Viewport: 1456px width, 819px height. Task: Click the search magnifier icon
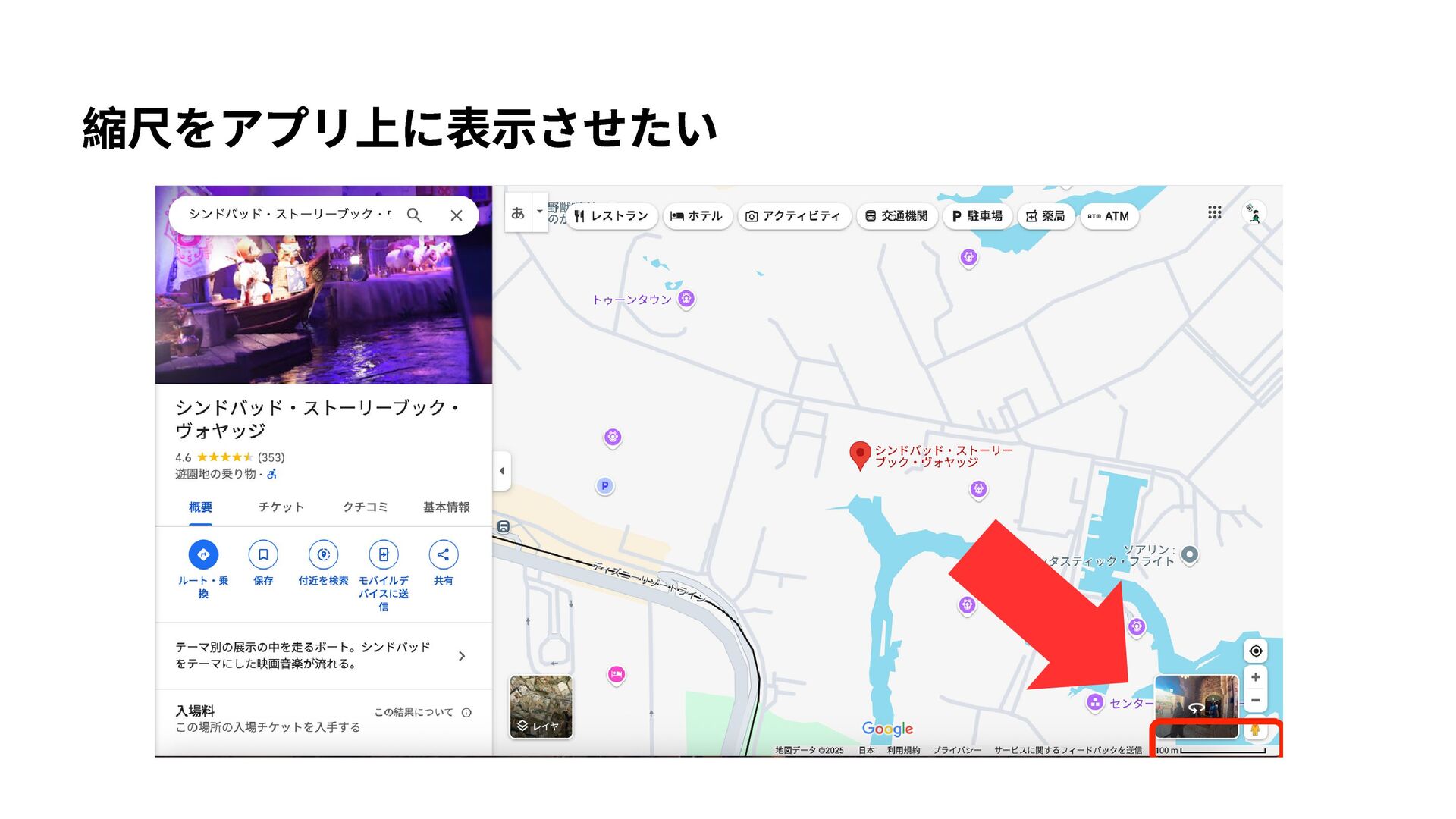pyautogui.click(x=414, y=215)
